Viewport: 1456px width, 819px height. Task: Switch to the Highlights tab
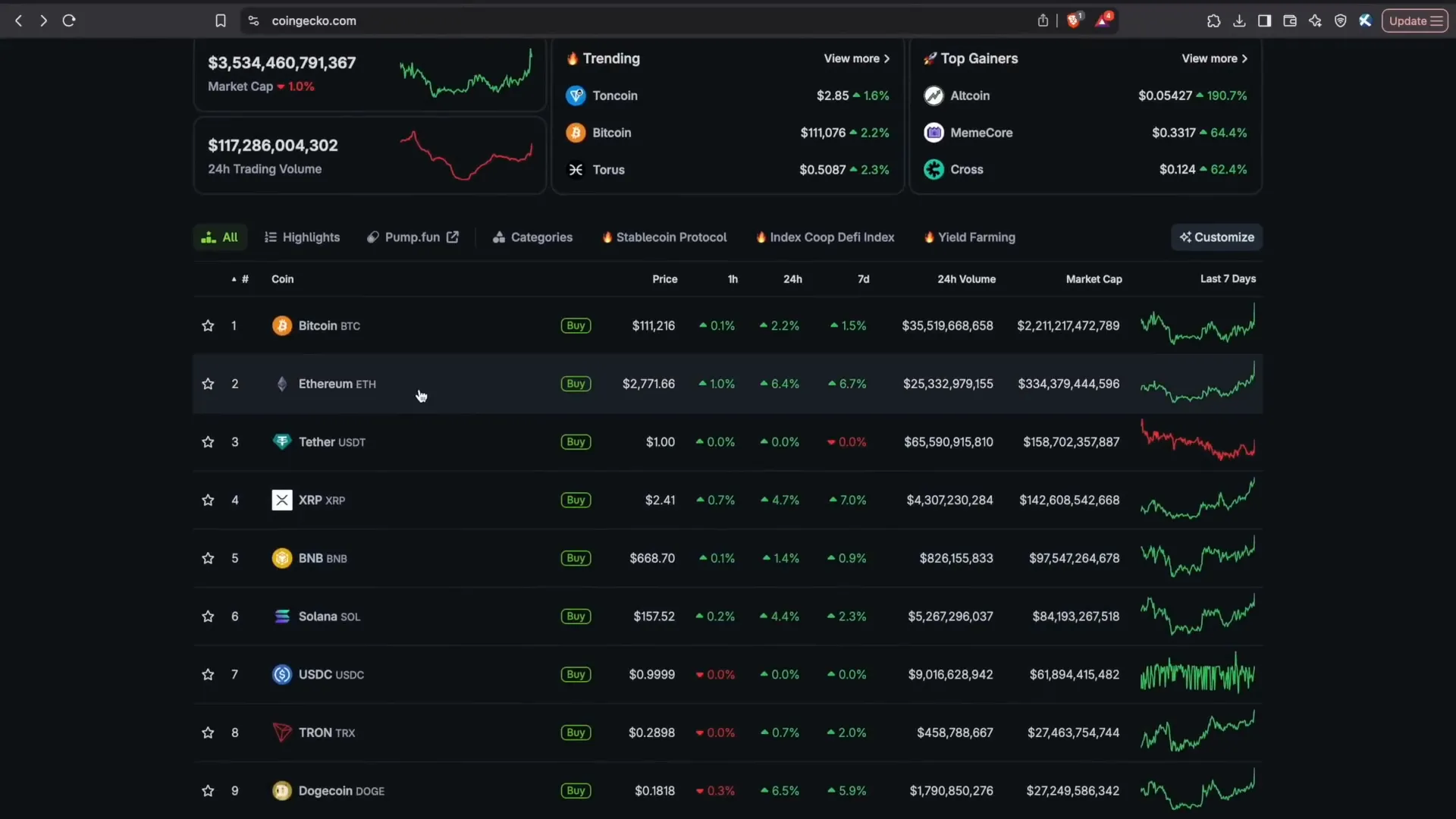coord(302,237)
